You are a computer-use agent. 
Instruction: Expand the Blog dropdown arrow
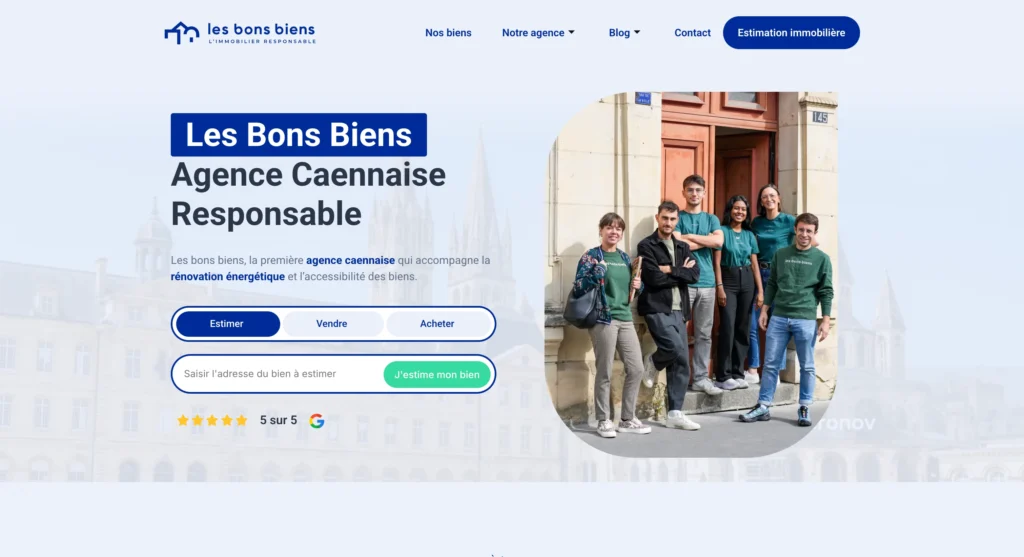(637, 32)
